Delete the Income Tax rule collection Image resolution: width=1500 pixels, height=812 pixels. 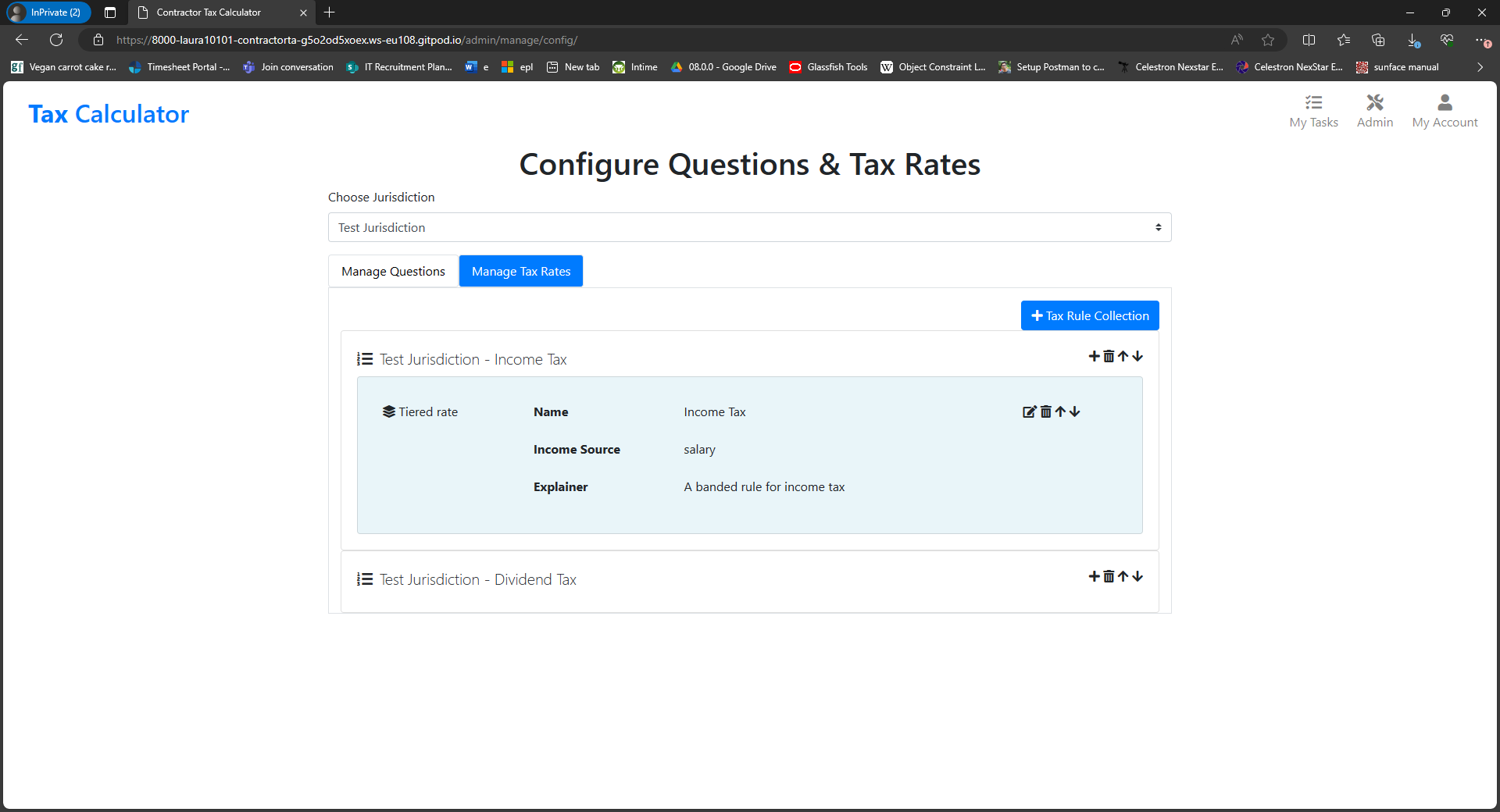point(1109,356)
